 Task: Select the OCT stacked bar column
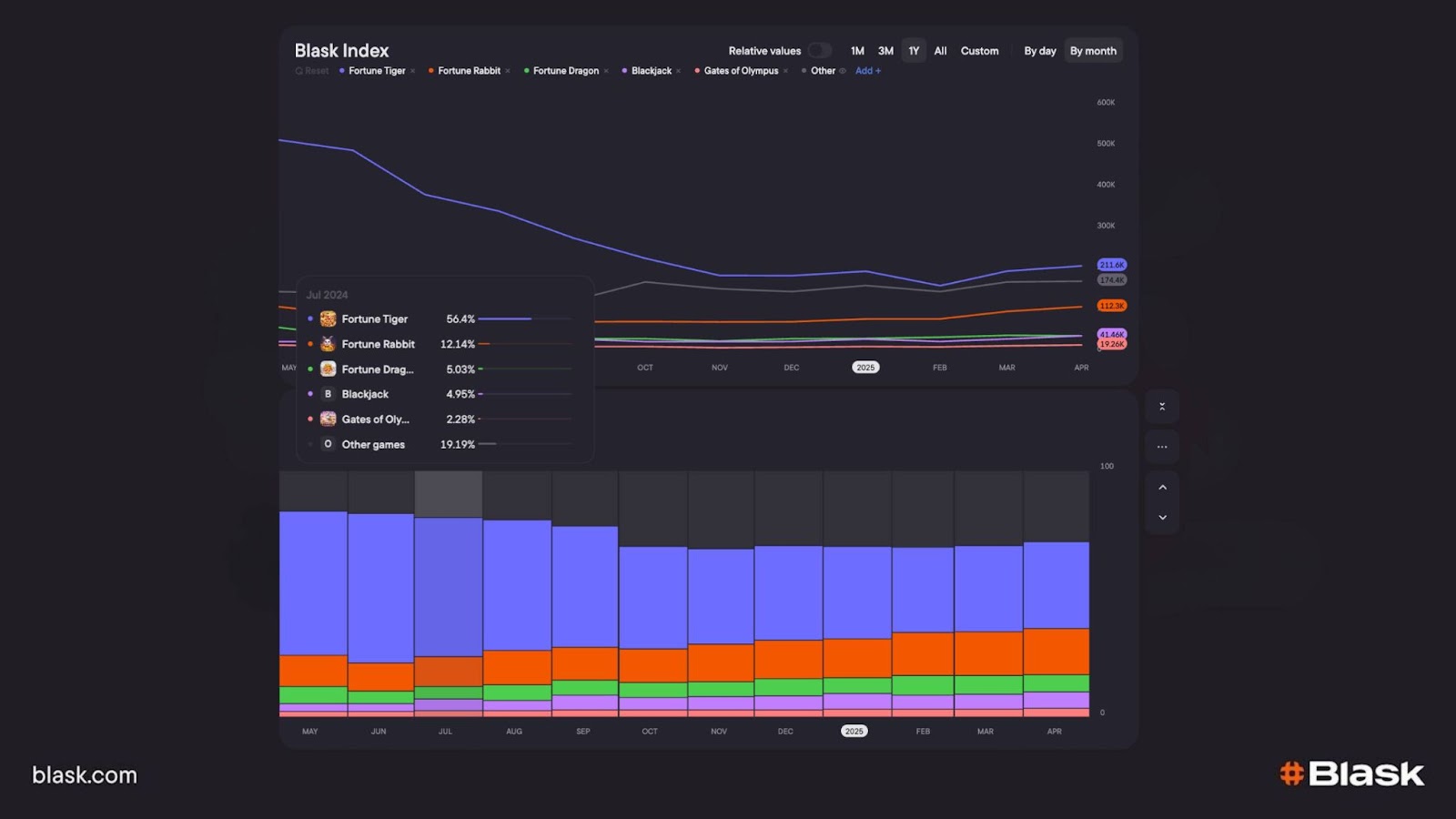pos(652,594)
